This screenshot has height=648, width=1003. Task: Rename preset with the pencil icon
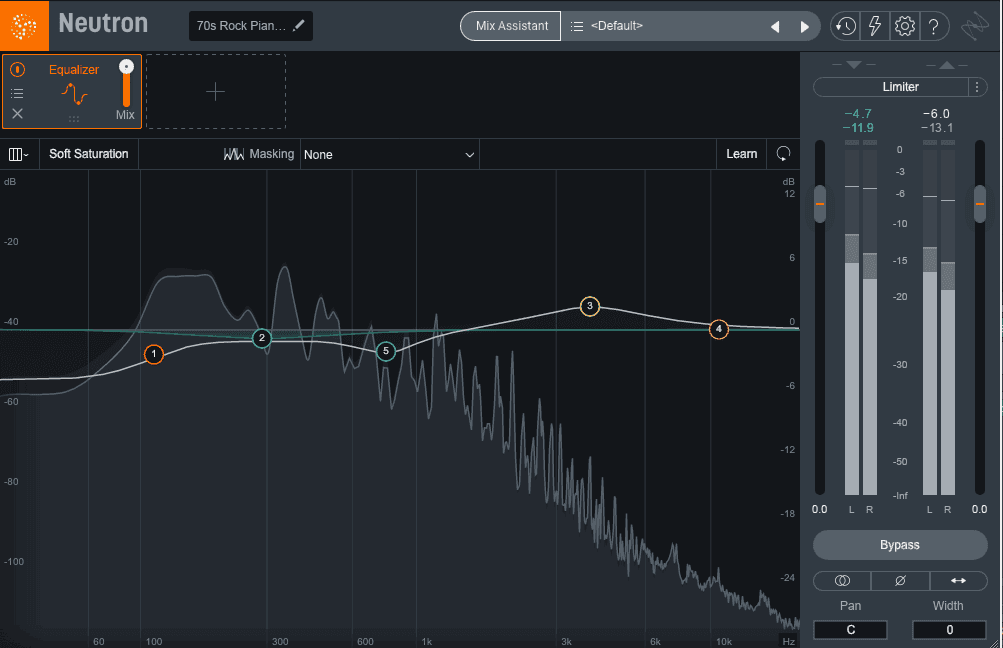(x=299, y=26)
